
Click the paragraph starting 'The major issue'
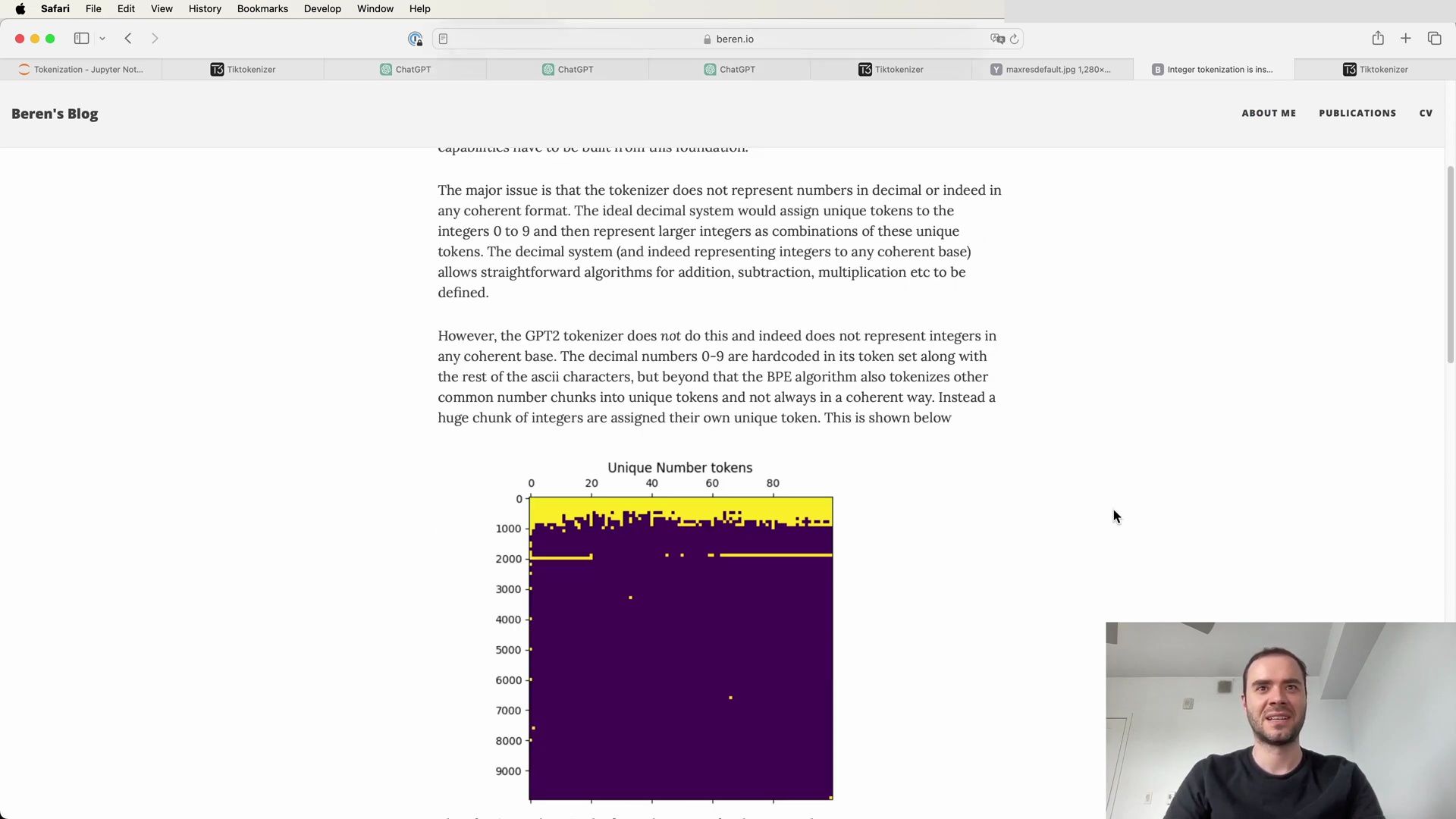tap(720, 241)
